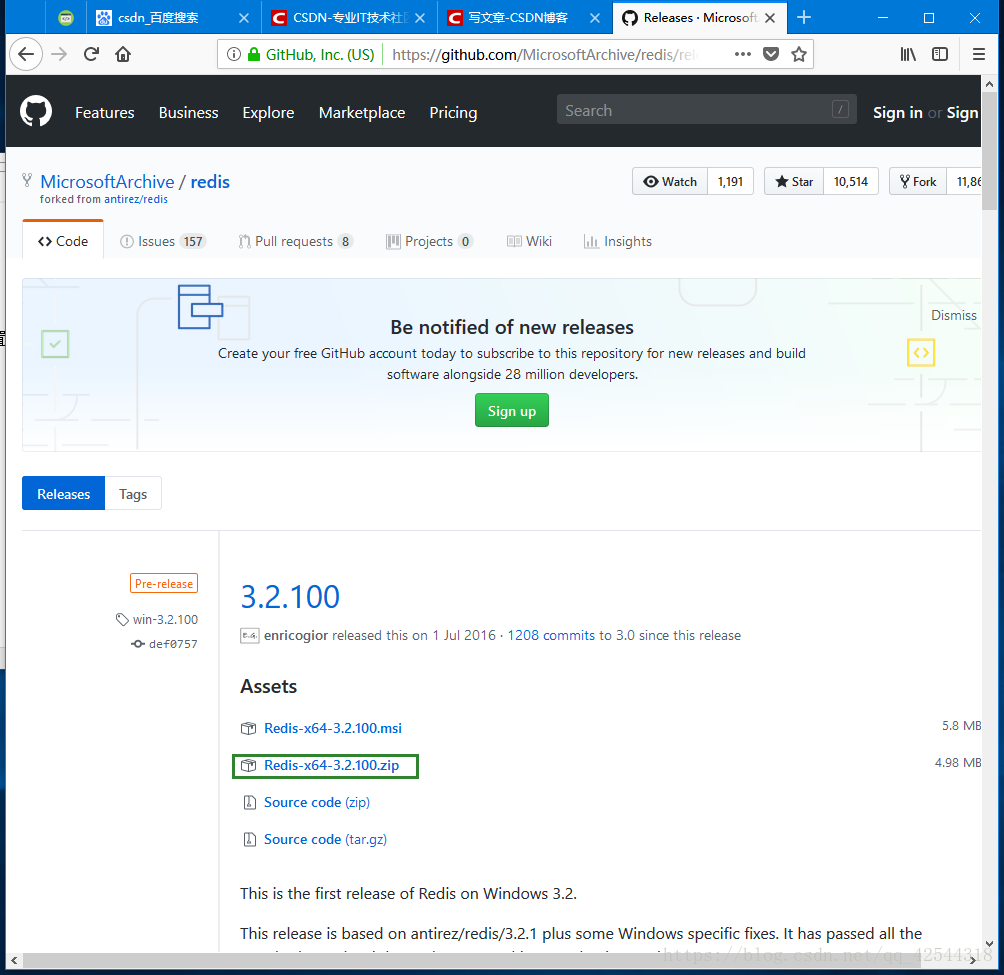Screen dimensions: 1004x975
Task: Dismiss the release notification banner
Action: coord(953,315)
